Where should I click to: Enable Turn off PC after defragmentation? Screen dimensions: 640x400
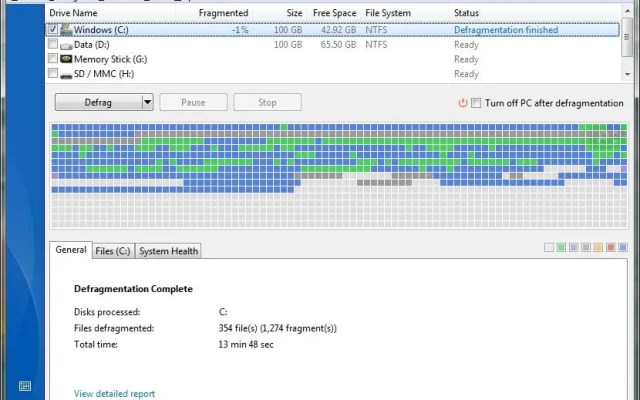click(x=476, y=103)
